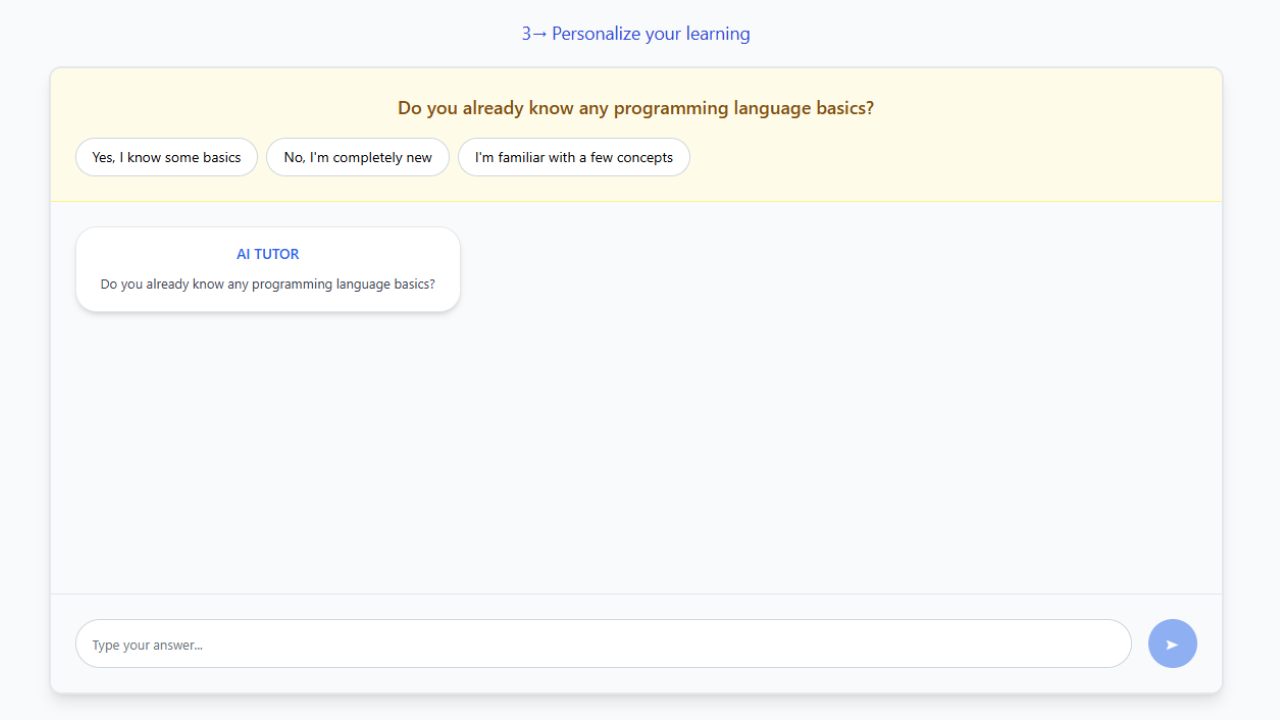The image size is (1280, 720).
Task: Click the word "concepts" in third option
Action: click(x=645, y=157)
